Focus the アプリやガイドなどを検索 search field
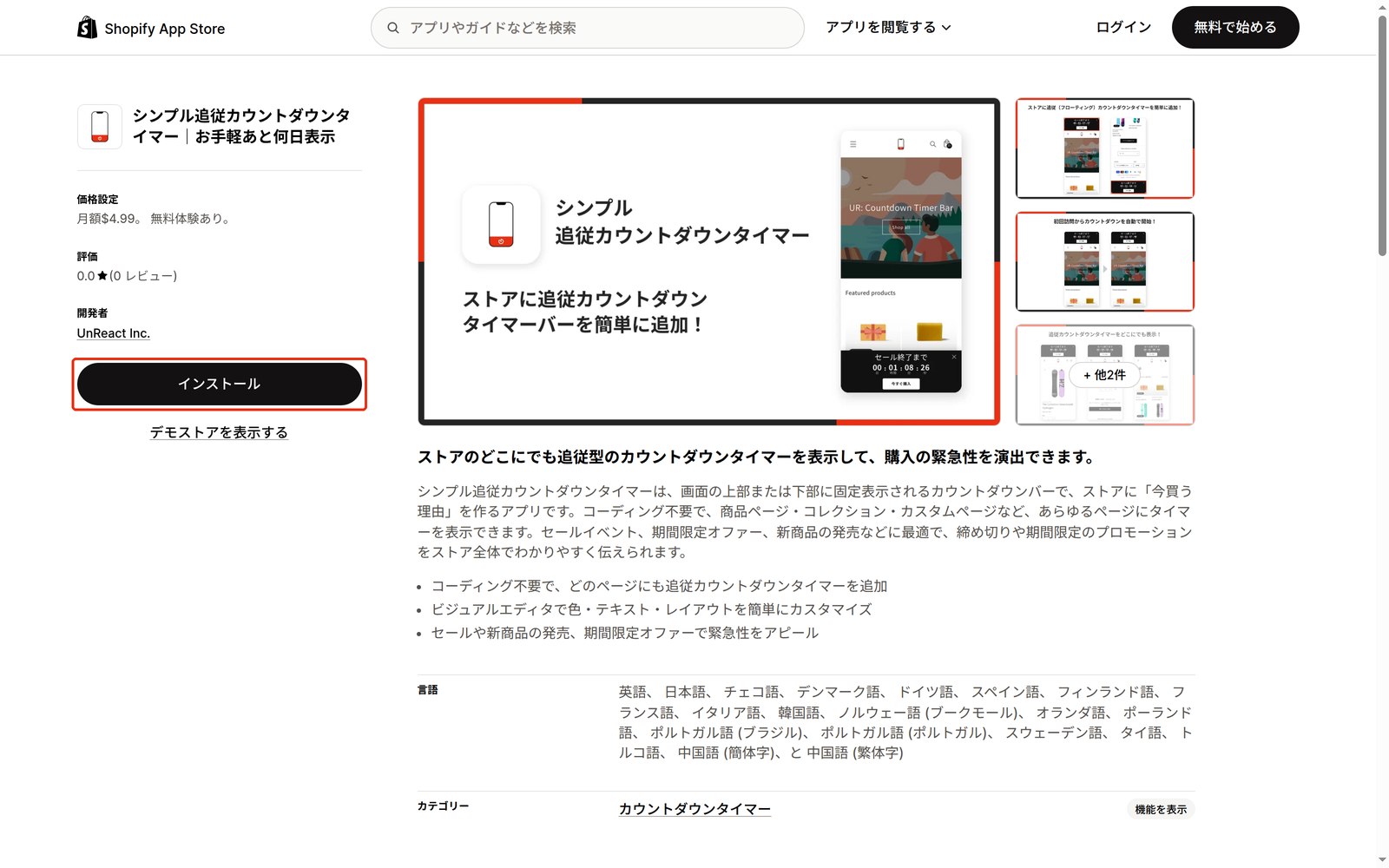 coord(588,28)
